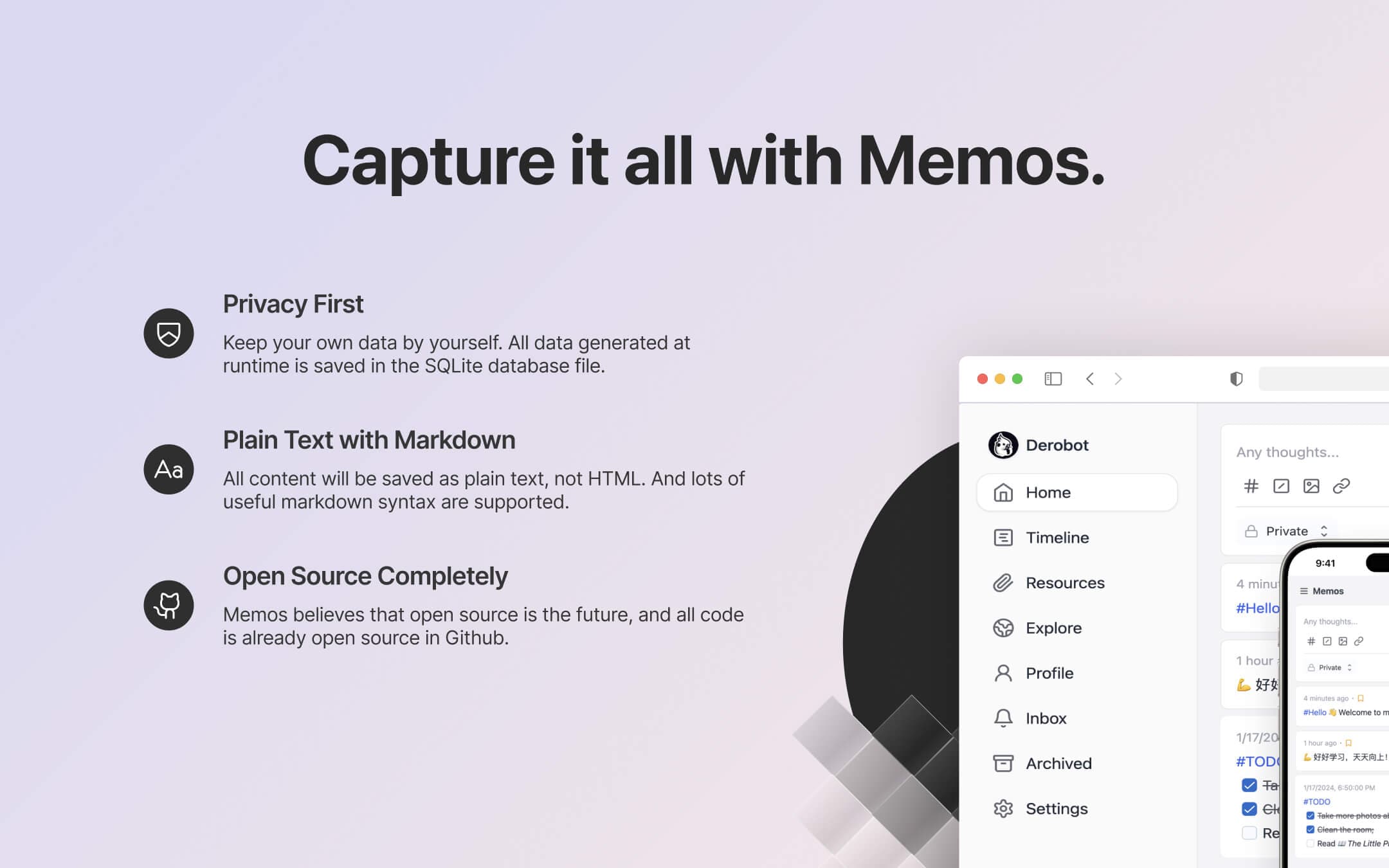Open Archived memos section

[1058, 763]
